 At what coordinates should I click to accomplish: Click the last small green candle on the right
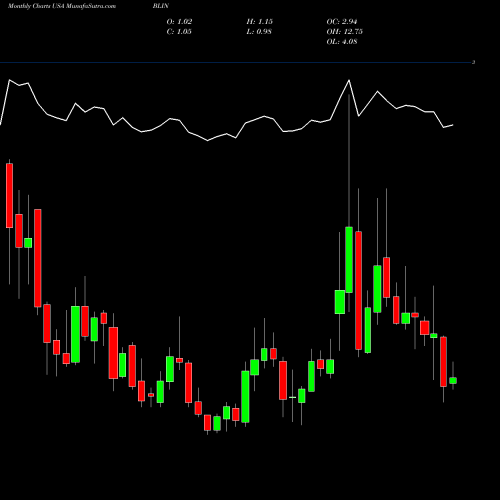click(x=453, y=381)
